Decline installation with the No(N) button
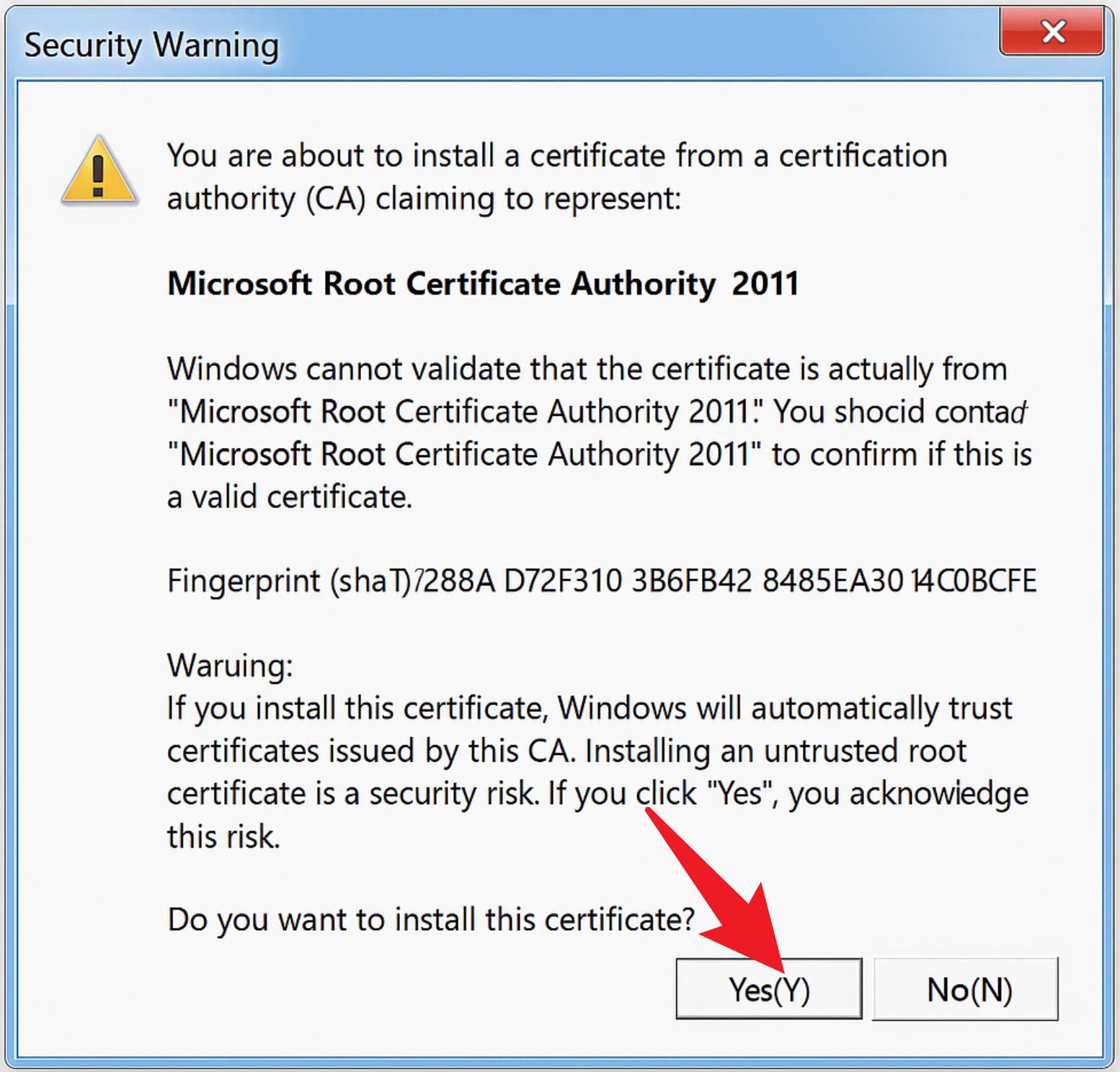 coord(966,988)
